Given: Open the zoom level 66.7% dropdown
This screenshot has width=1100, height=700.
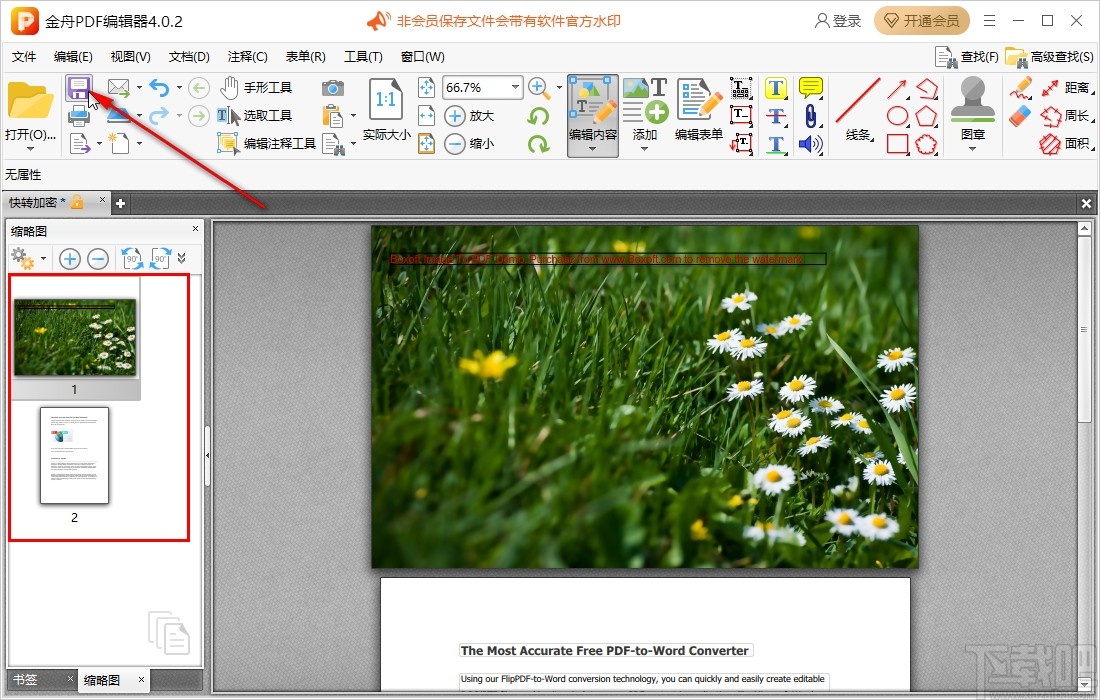Looking at the screenshot, I should pos(516,87).
